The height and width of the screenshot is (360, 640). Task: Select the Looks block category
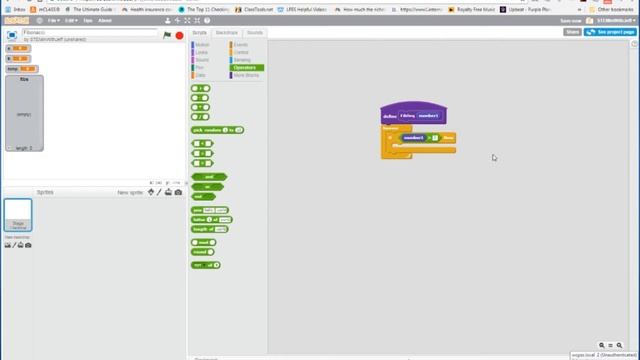click(200, 52)
